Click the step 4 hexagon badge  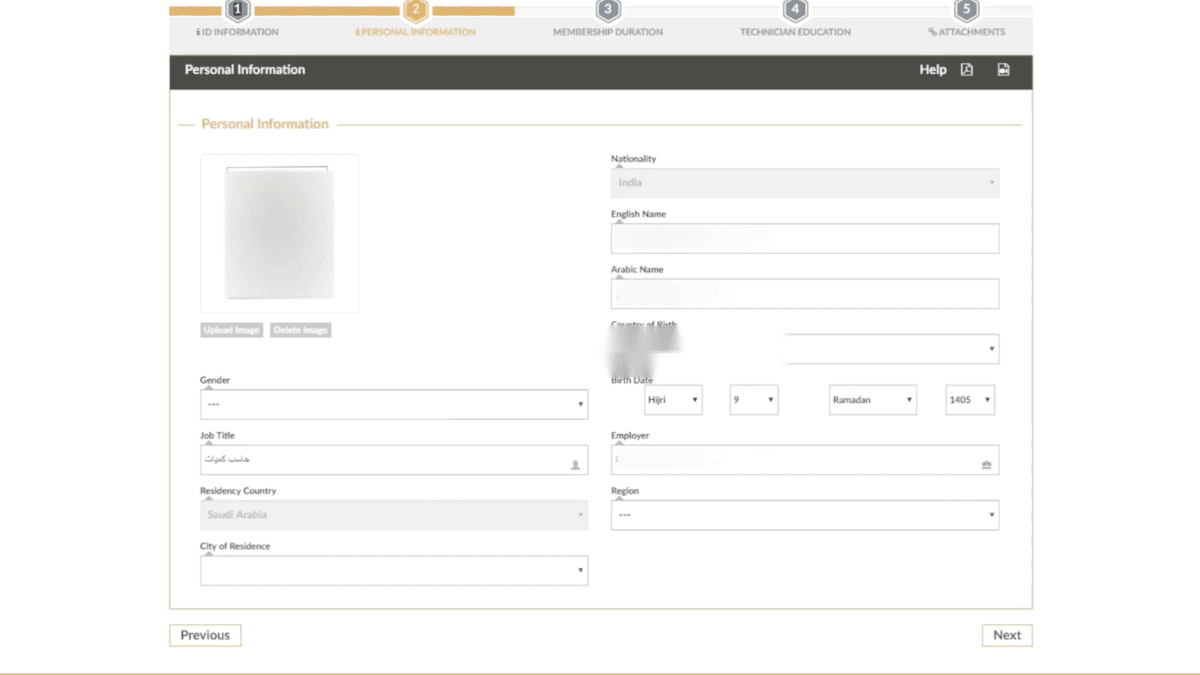tap(795, 11)
